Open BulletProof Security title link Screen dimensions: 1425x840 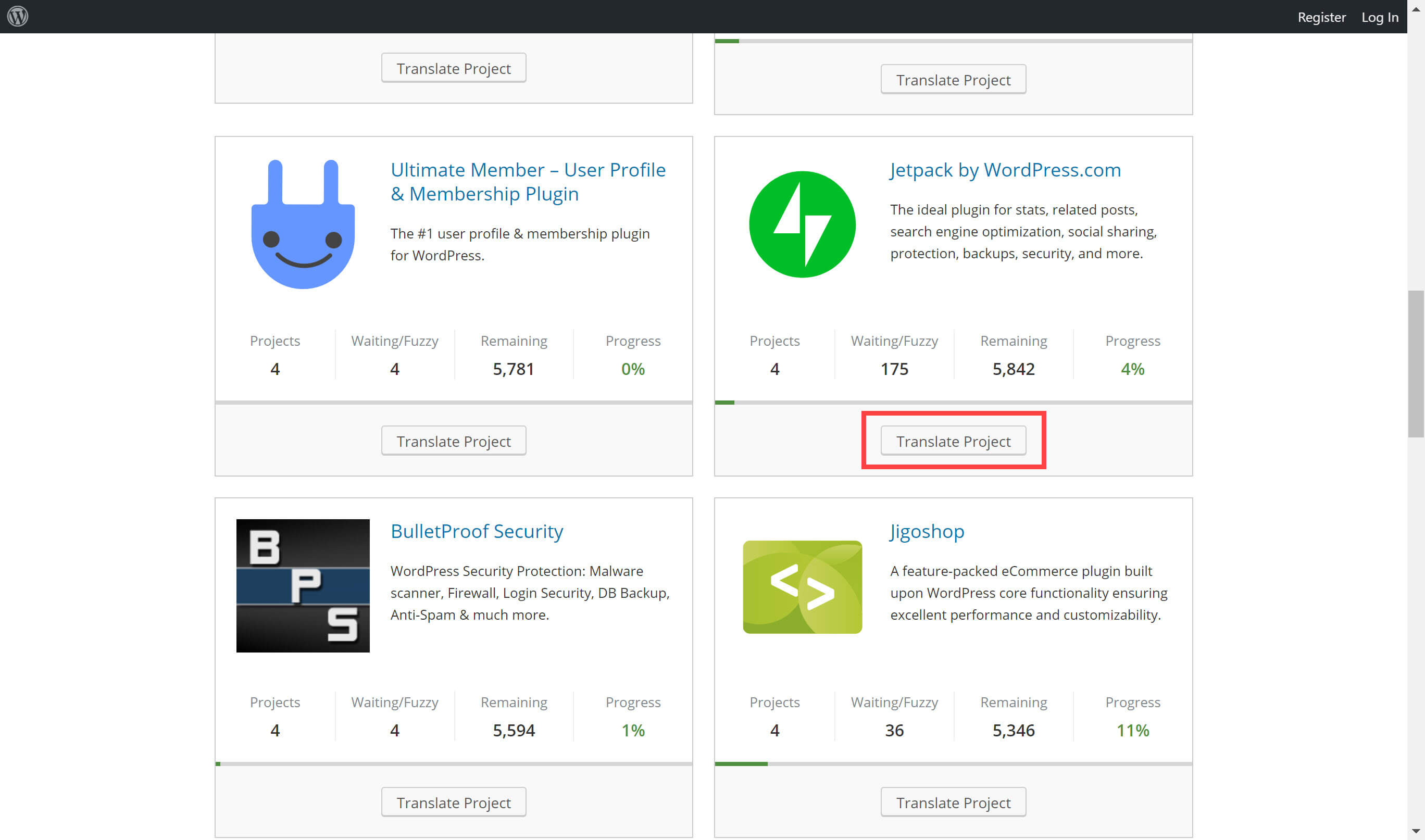pyautogui.click(x=477, y=531)
